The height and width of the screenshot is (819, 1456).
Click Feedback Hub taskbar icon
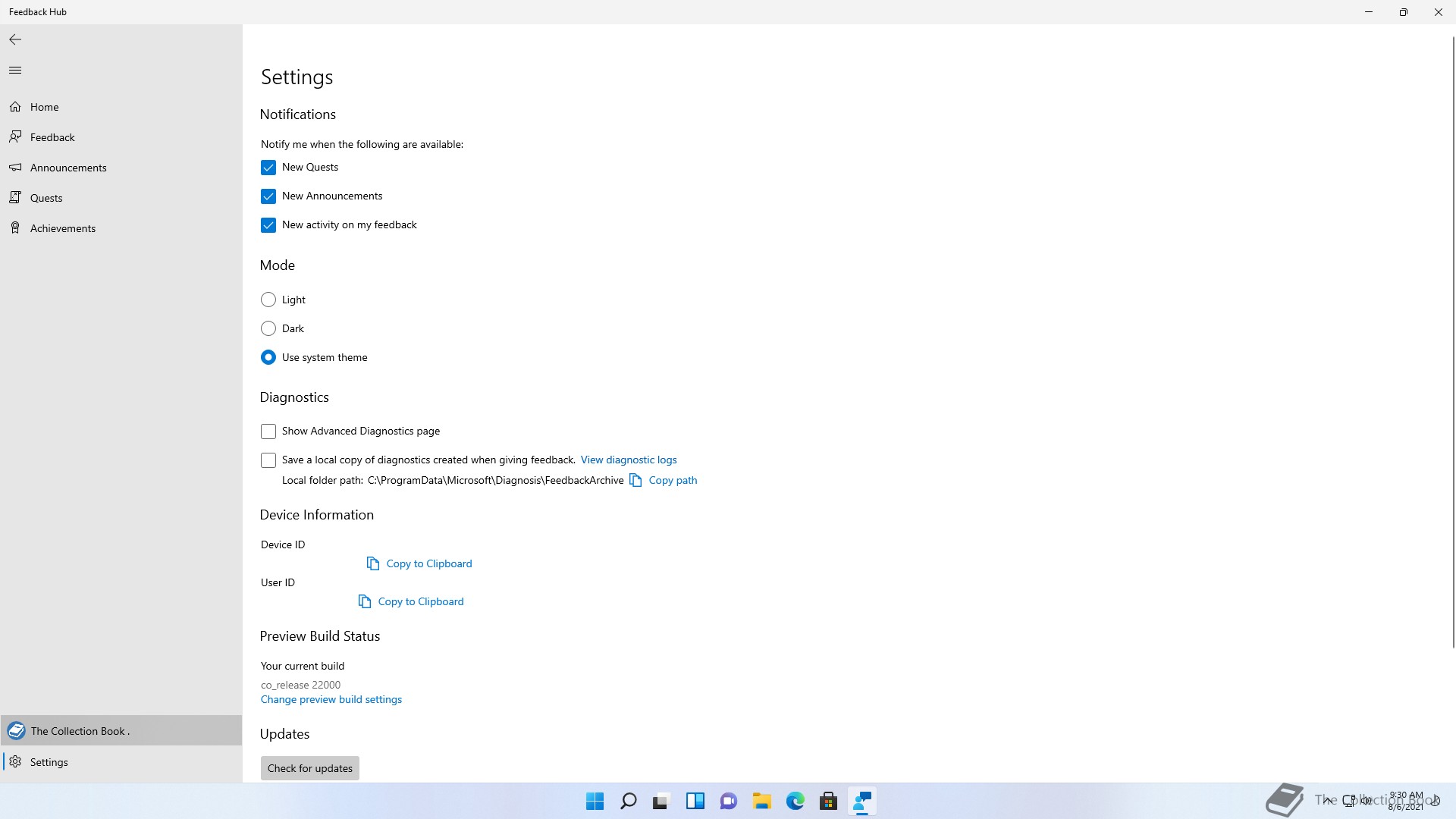862,801
